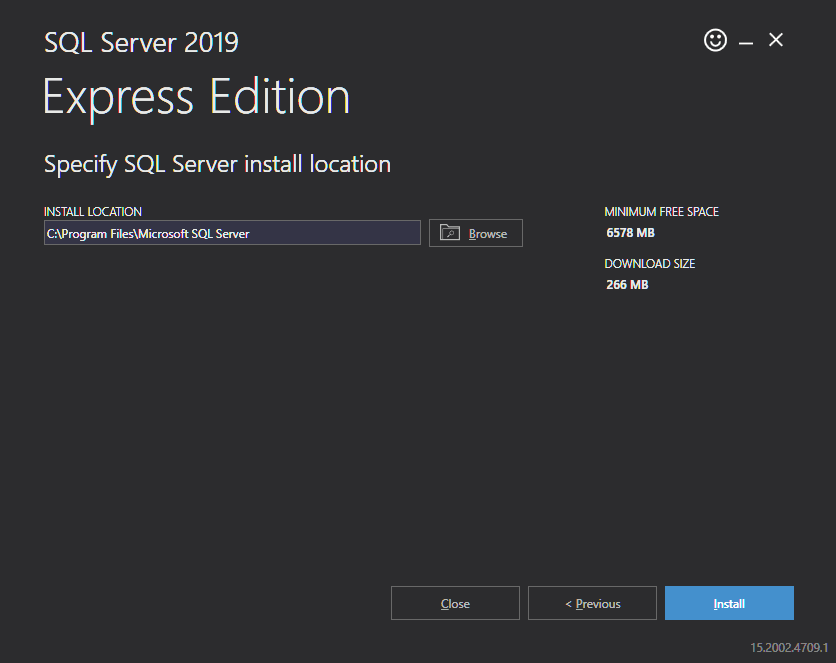Click the Install button
836x663 pixels.
coord(729,603)
